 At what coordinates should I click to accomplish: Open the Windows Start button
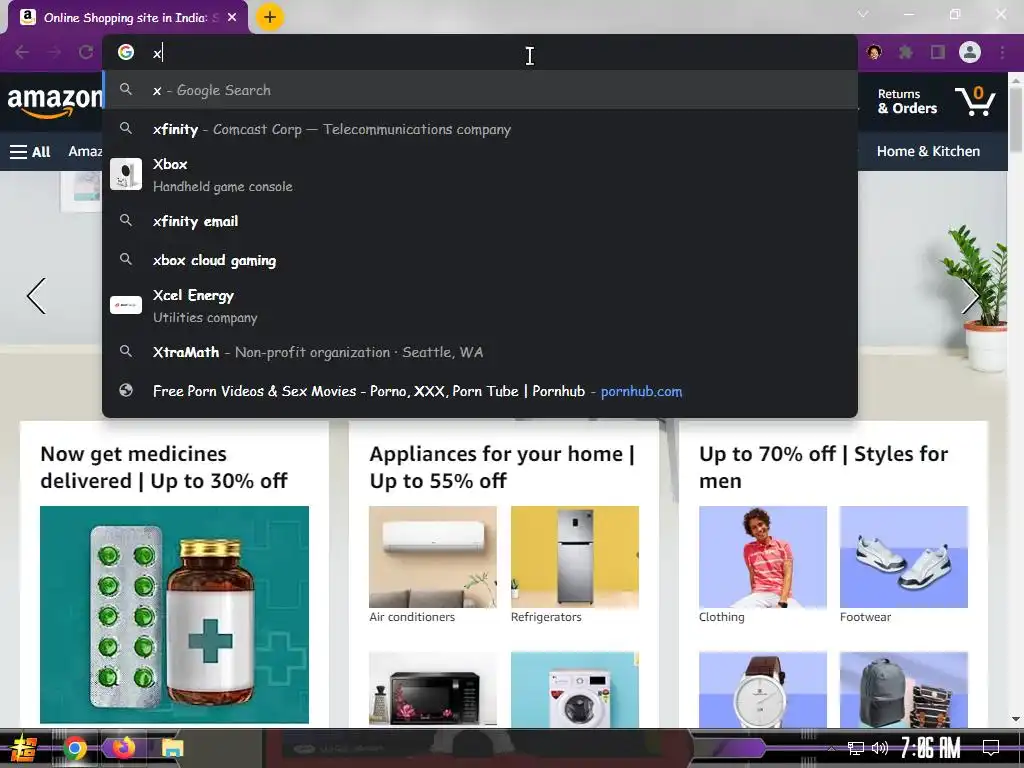pos(23,748)
